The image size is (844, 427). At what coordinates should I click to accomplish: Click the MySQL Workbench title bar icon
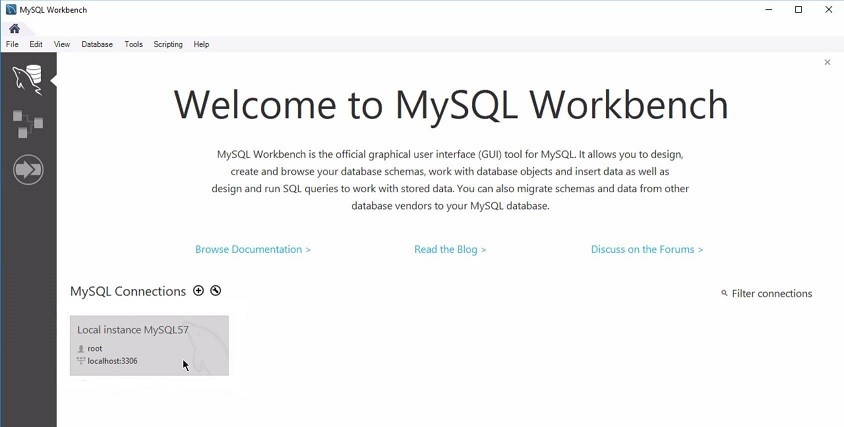(10, 9)
